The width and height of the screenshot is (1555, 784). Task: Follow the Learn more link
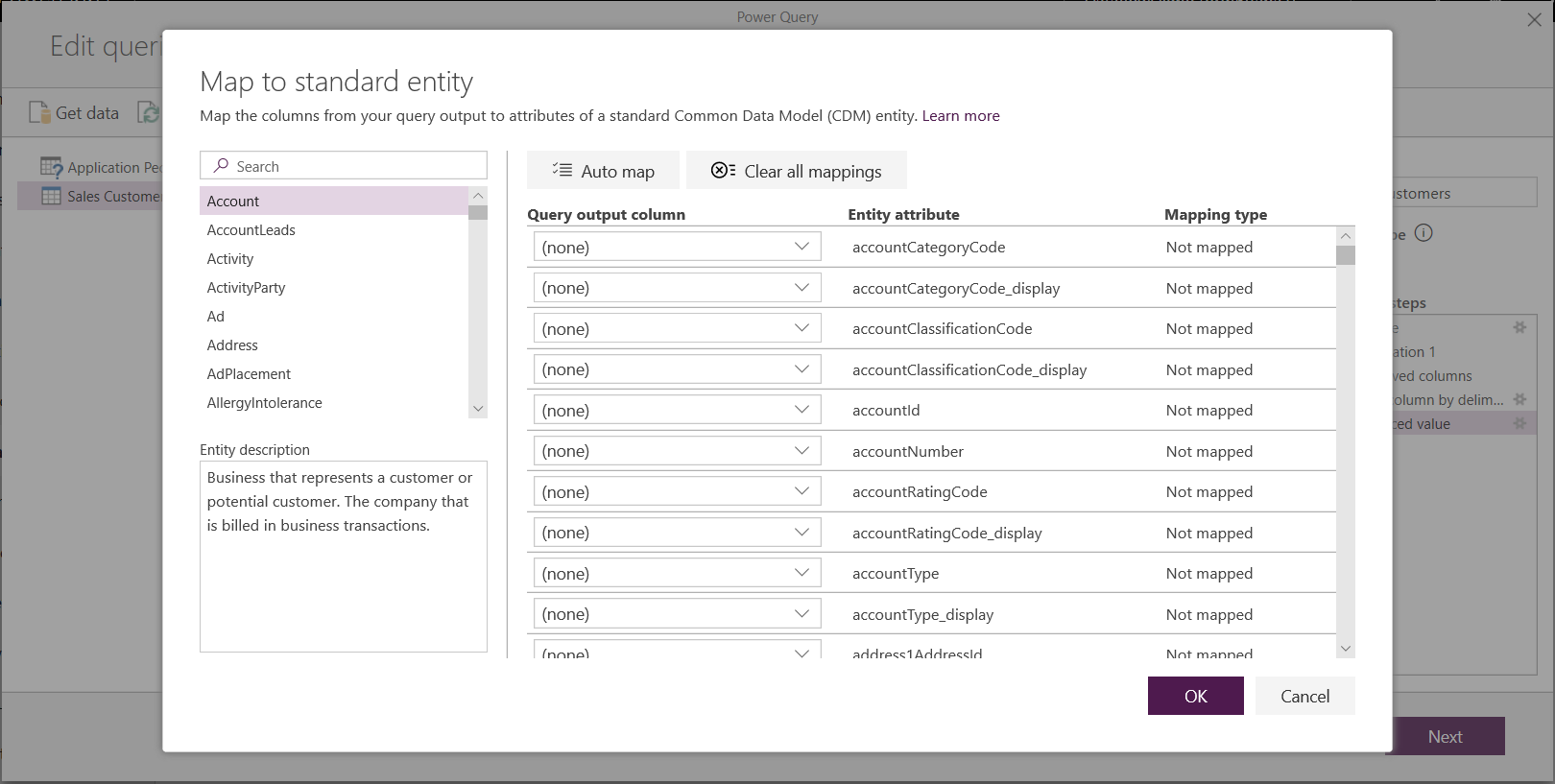[961, 115]
